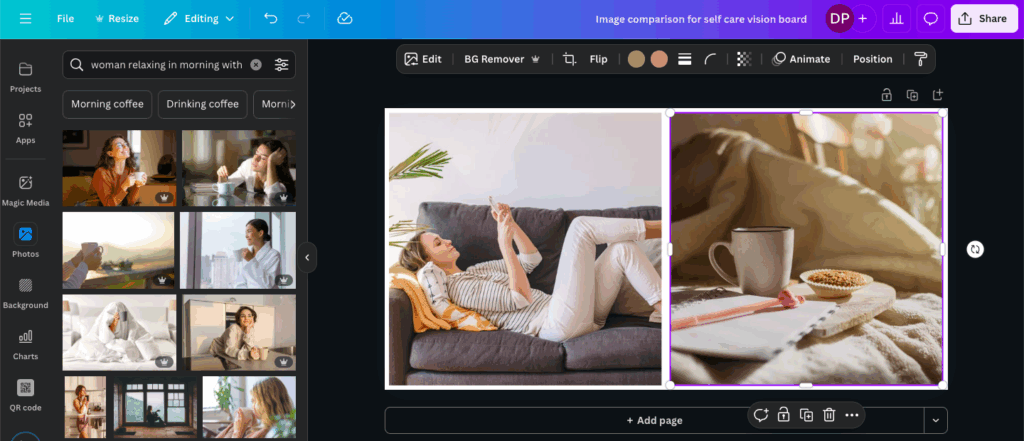The image size is (1024, 441).
Task: Click the Share button
Action: (984, 18)
